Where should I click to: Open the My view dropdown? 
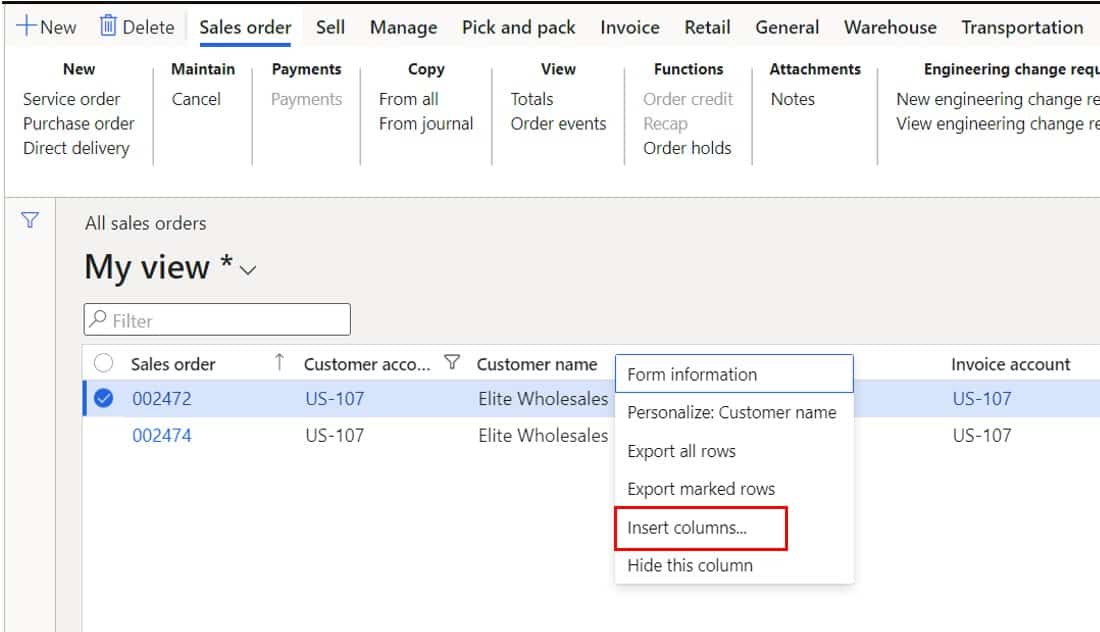[246, 268]
